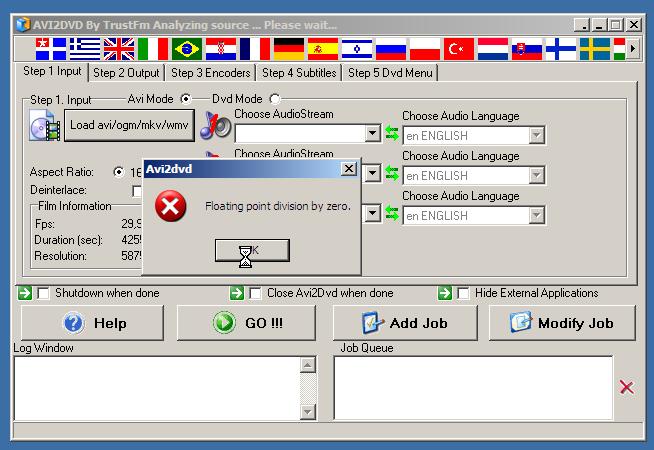This screenshot has width=654, height=450.
Task: Open Help
Action: (x=92, y=323)
